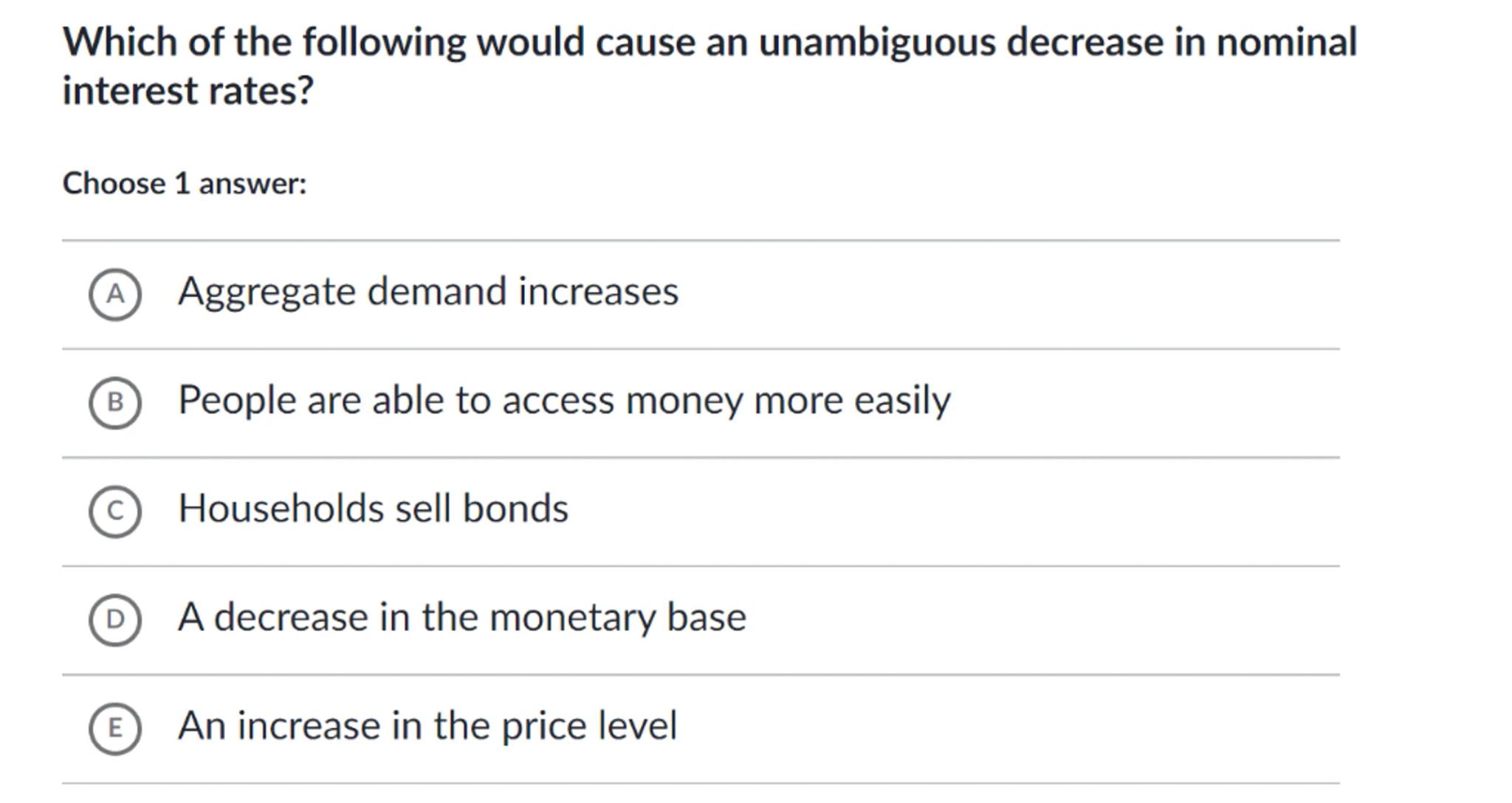Click the word "bonds" in option C
The height and width of the screenshot is (803, 1512).
pos(515,509)
